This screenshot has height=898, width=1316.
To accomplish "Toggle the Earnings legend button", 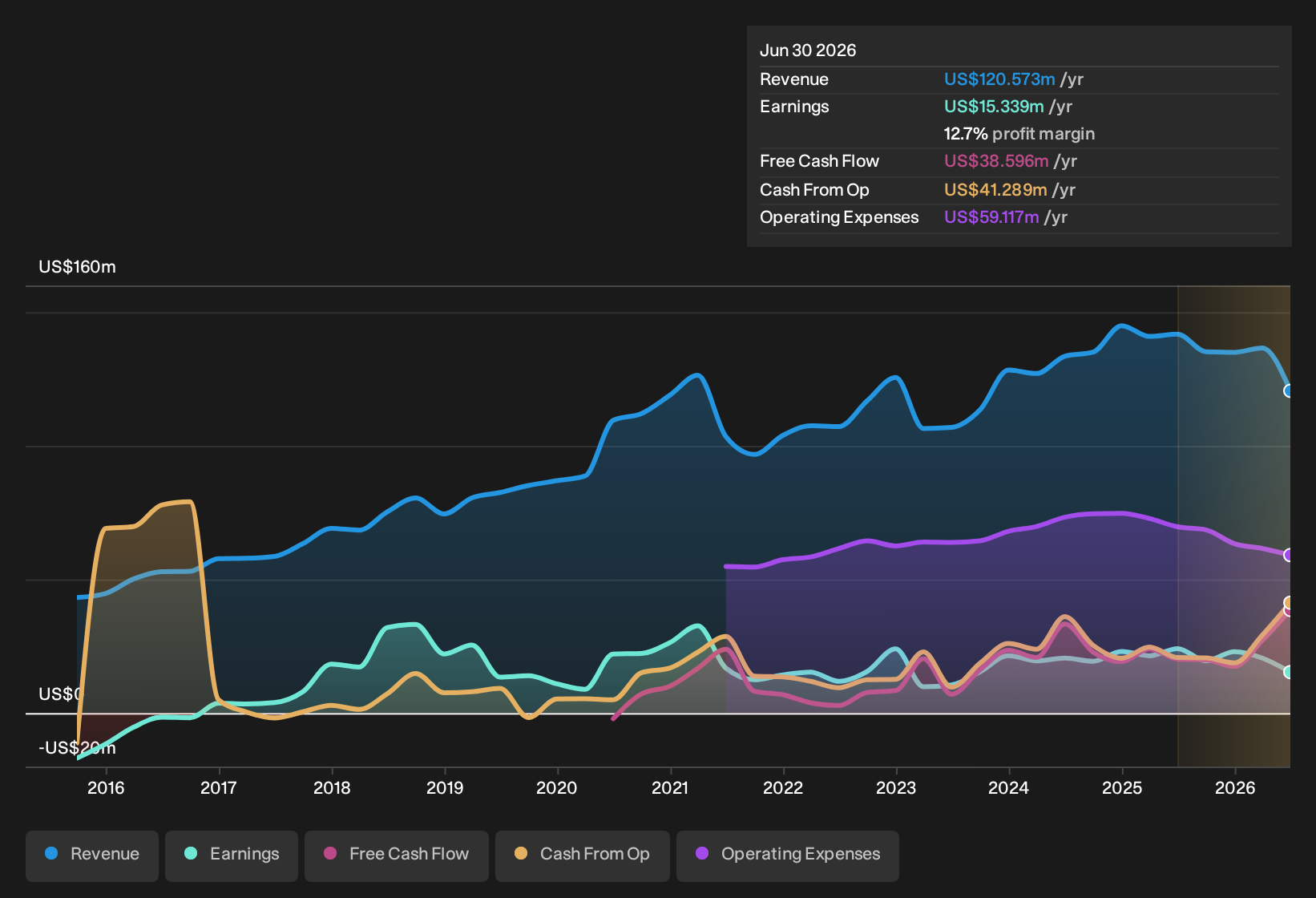I will coord(232,855).
